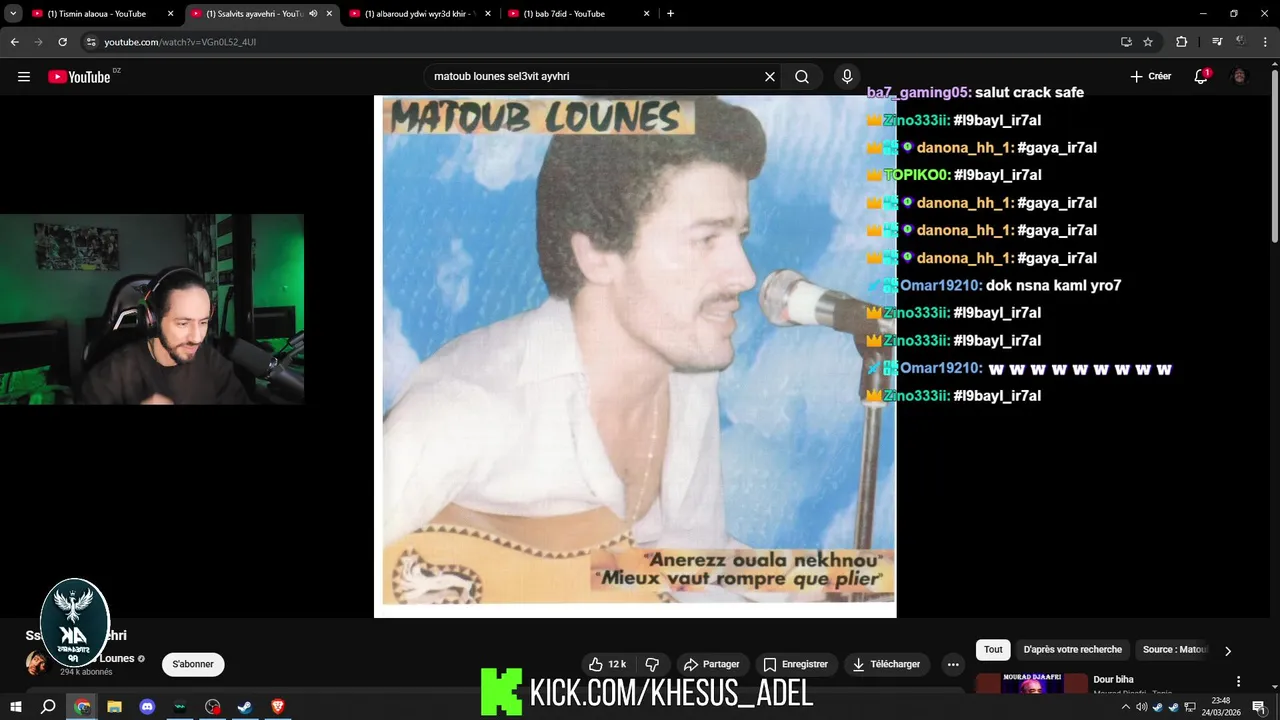Switch to bab 7did tab

[571, 14]
